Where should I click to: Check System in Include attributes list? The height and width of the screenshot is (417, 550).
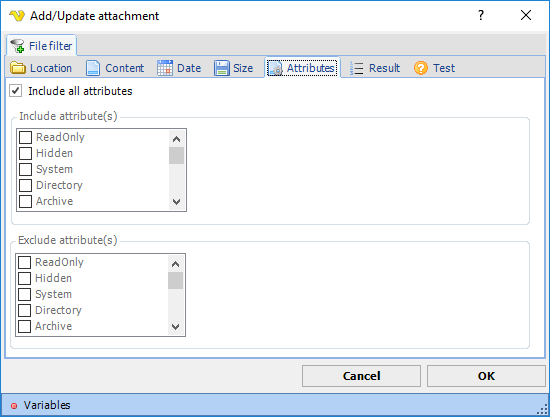(x=25, y=169)
